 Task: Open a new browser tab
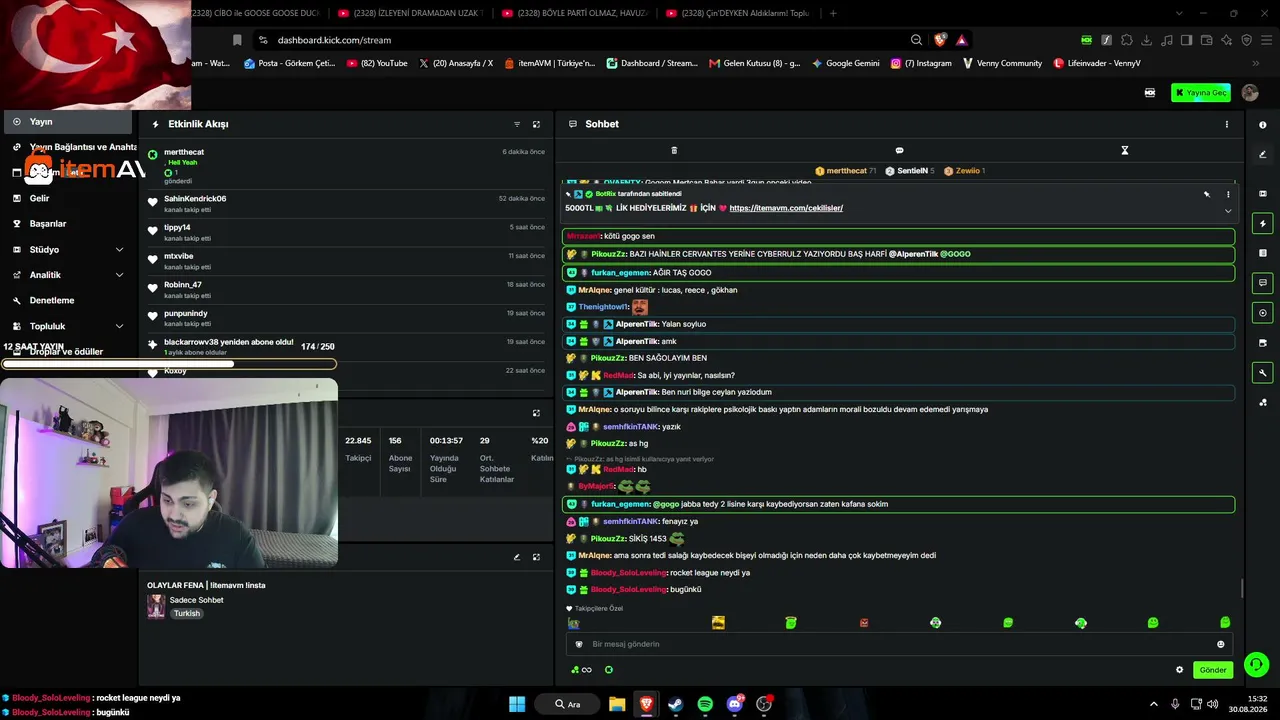click(x=833, y=13)
